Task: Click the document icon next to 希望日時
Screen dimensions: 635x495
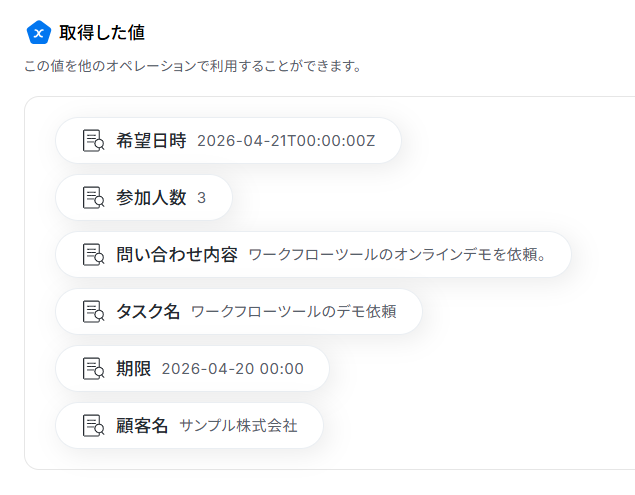Action: click(x=93, y=141)
